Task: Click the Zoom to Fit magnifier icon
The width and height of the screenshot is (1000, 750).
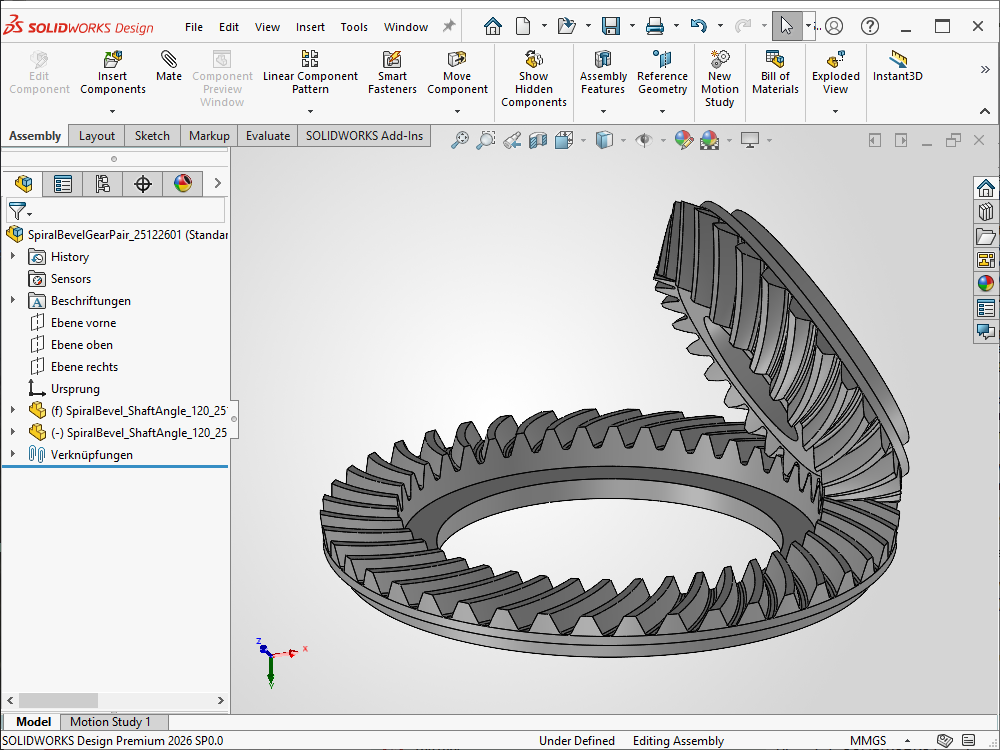Action: (460, 141)
